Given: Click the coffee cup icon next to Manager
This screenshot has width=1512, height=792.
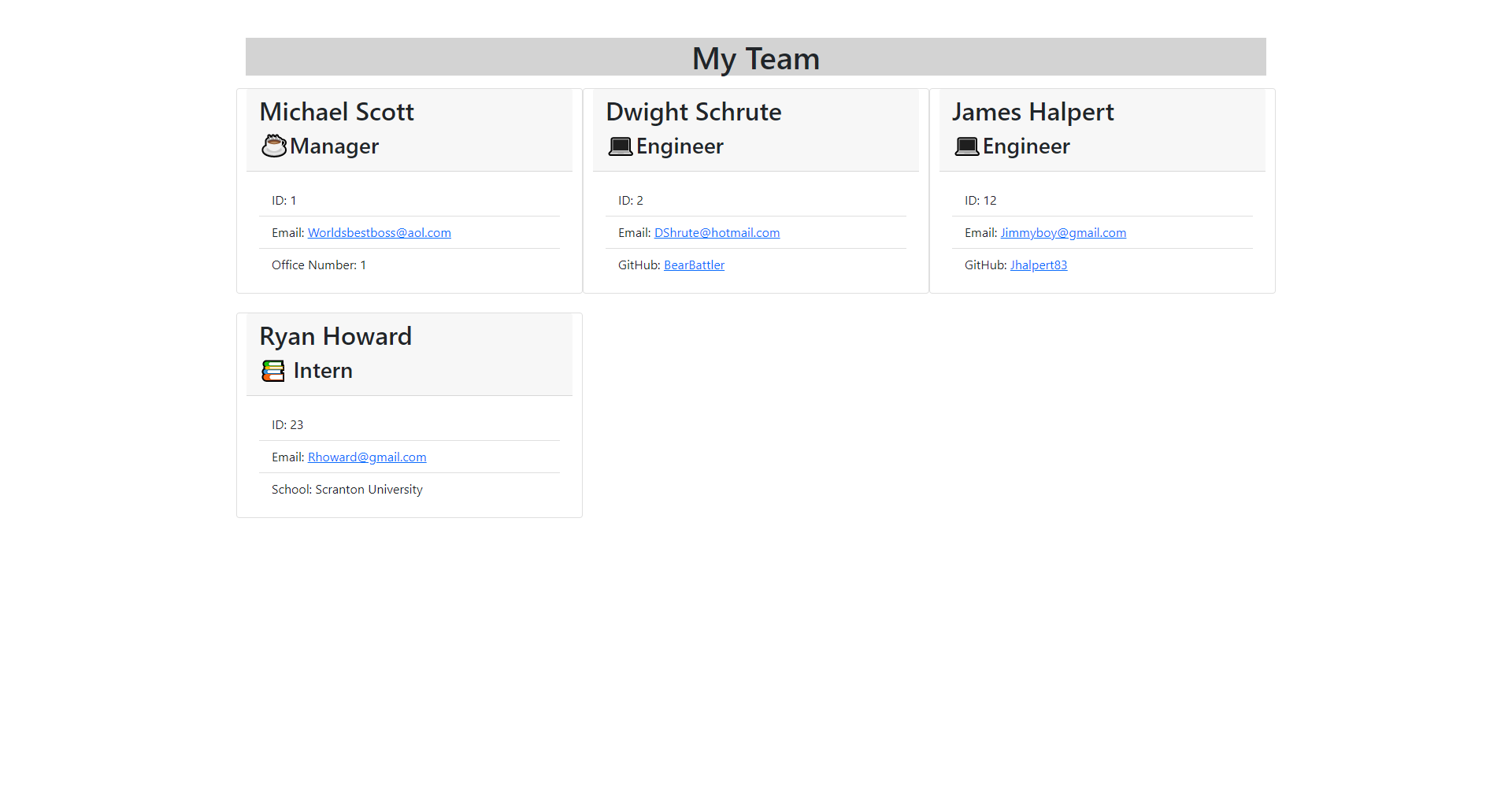Looking at the screenshot, I should 273,146.
